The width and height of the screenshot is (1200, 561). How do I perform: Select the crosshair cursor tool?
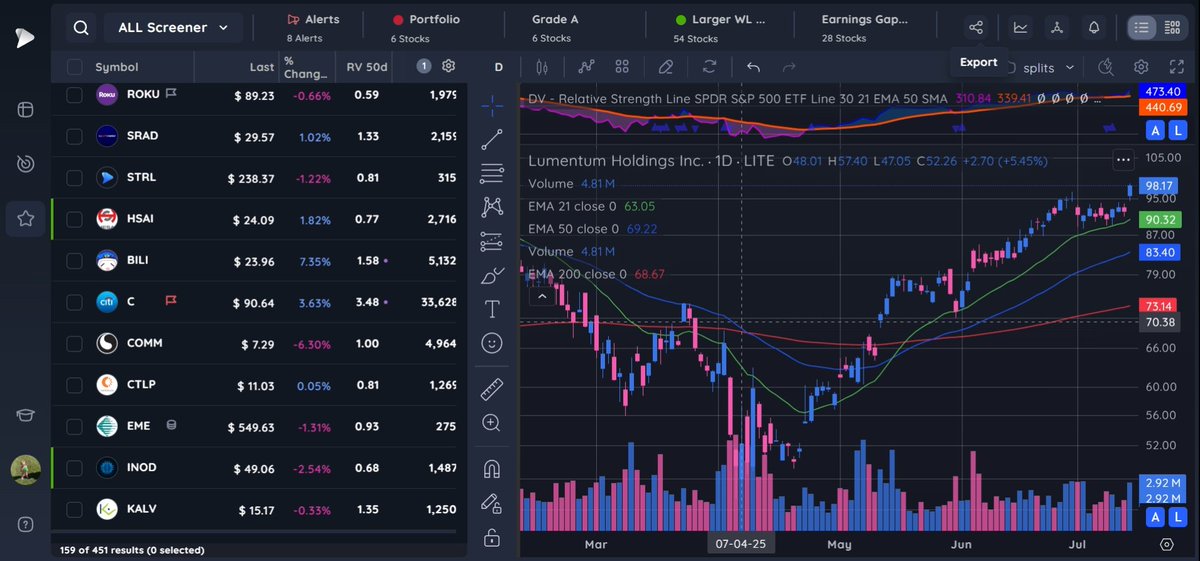click(x=492, y=105)
